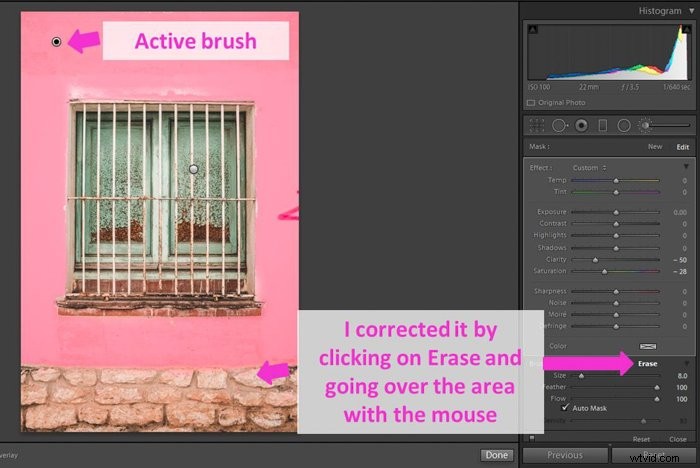Click the Clarity slider handle
700x468 pixels.
coord(595,259)
